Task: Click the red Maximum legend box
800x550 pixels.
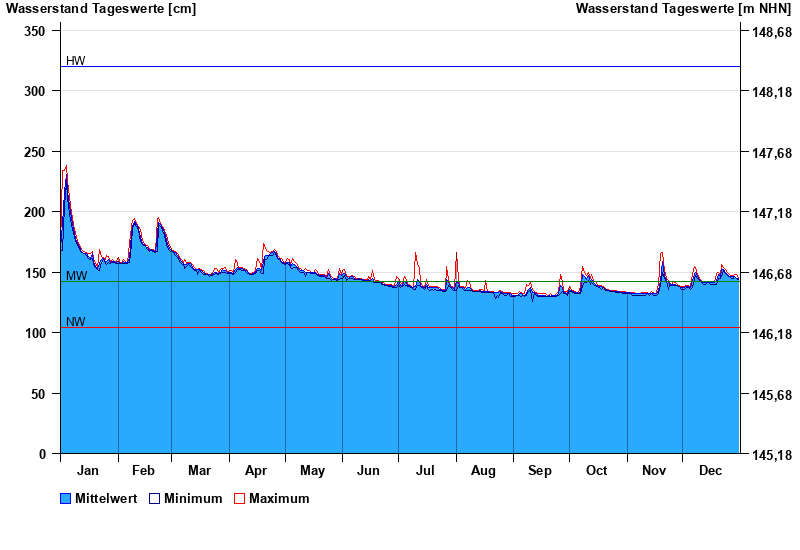Action: coord(239,499)
